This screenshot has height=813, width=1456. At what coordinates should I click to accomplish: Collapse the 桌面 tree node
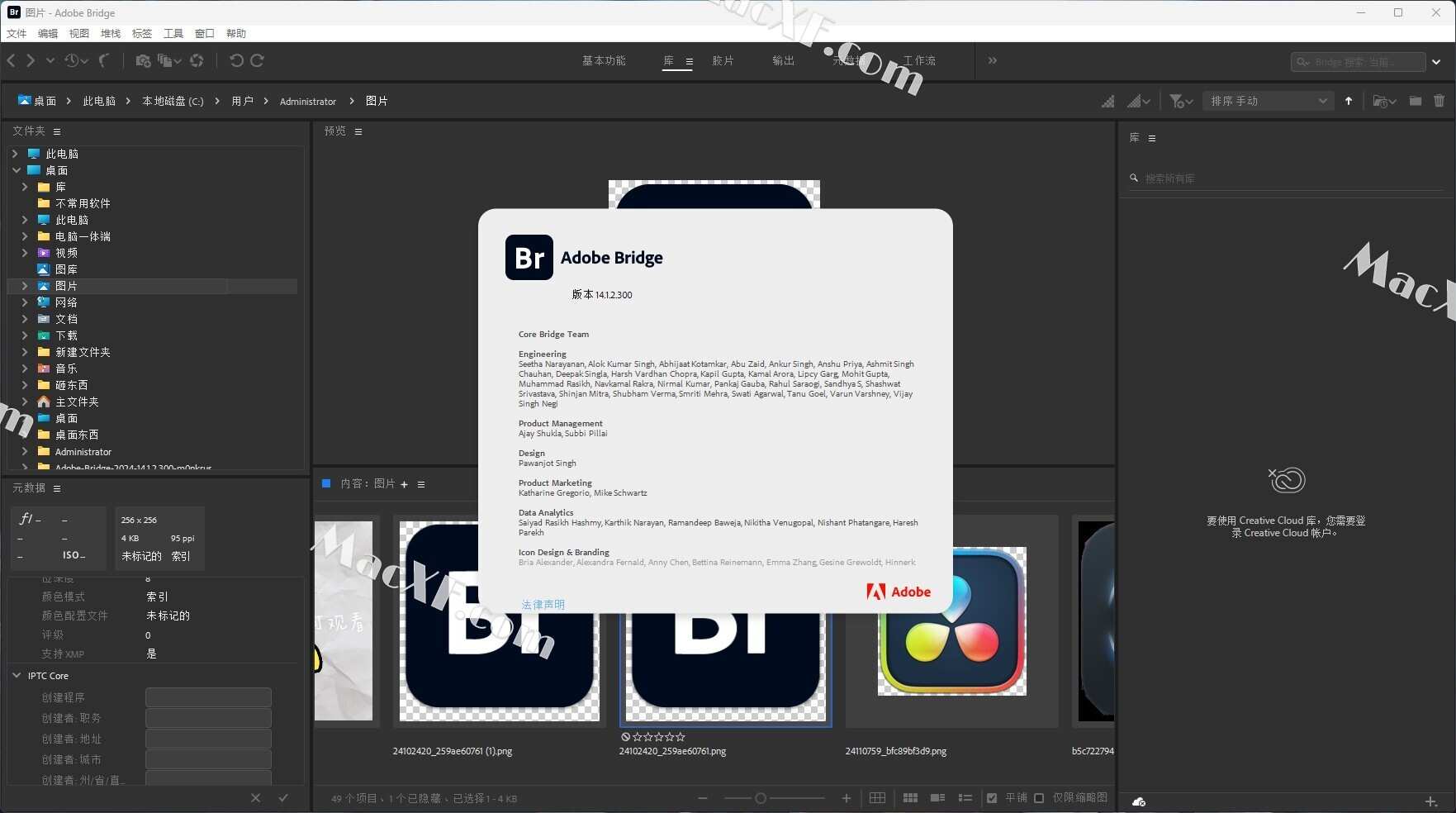16,170
